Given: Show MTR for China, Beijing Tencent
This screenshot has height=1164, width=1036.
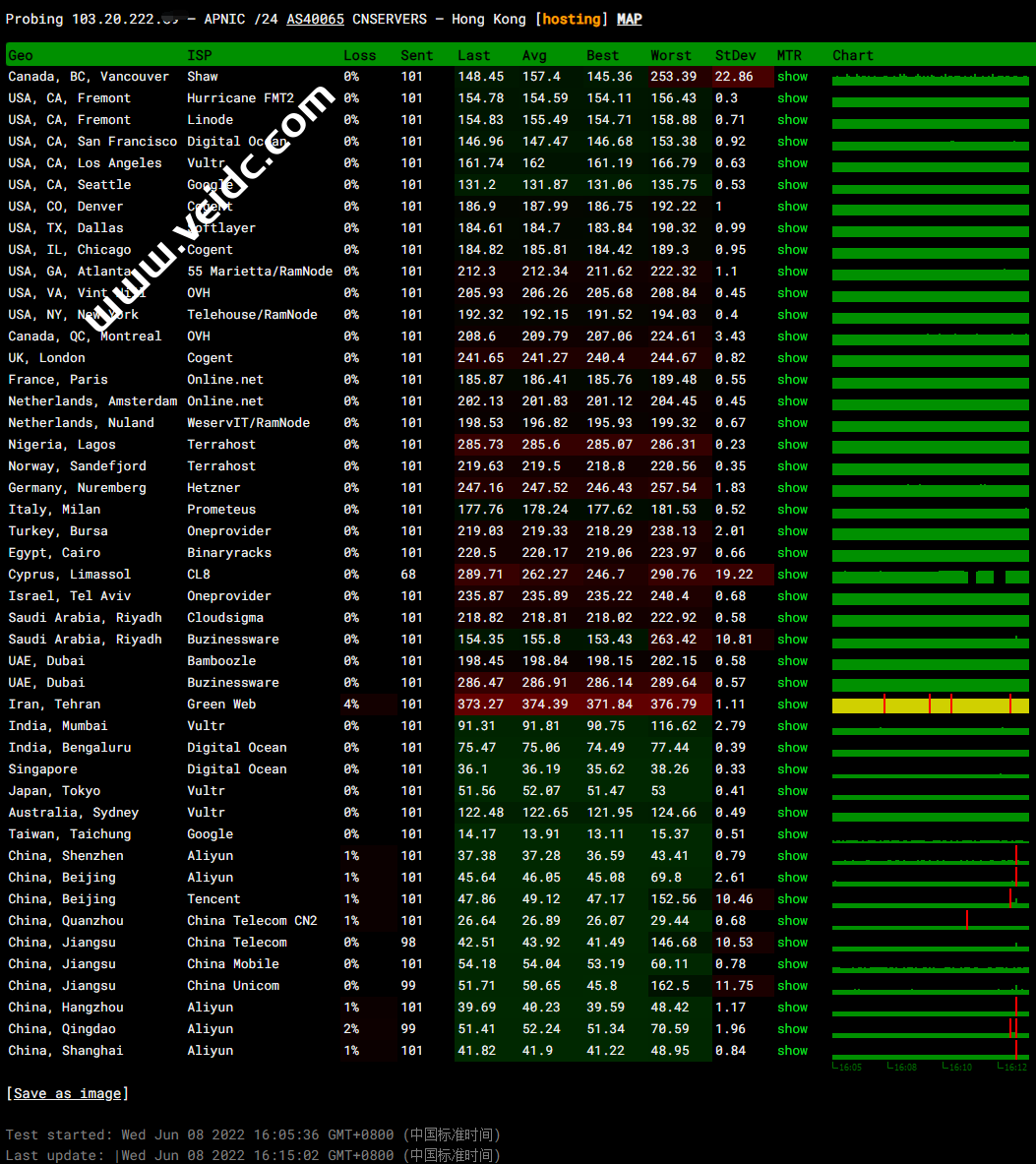Looking at the screenshot, I should pos(793,899).
